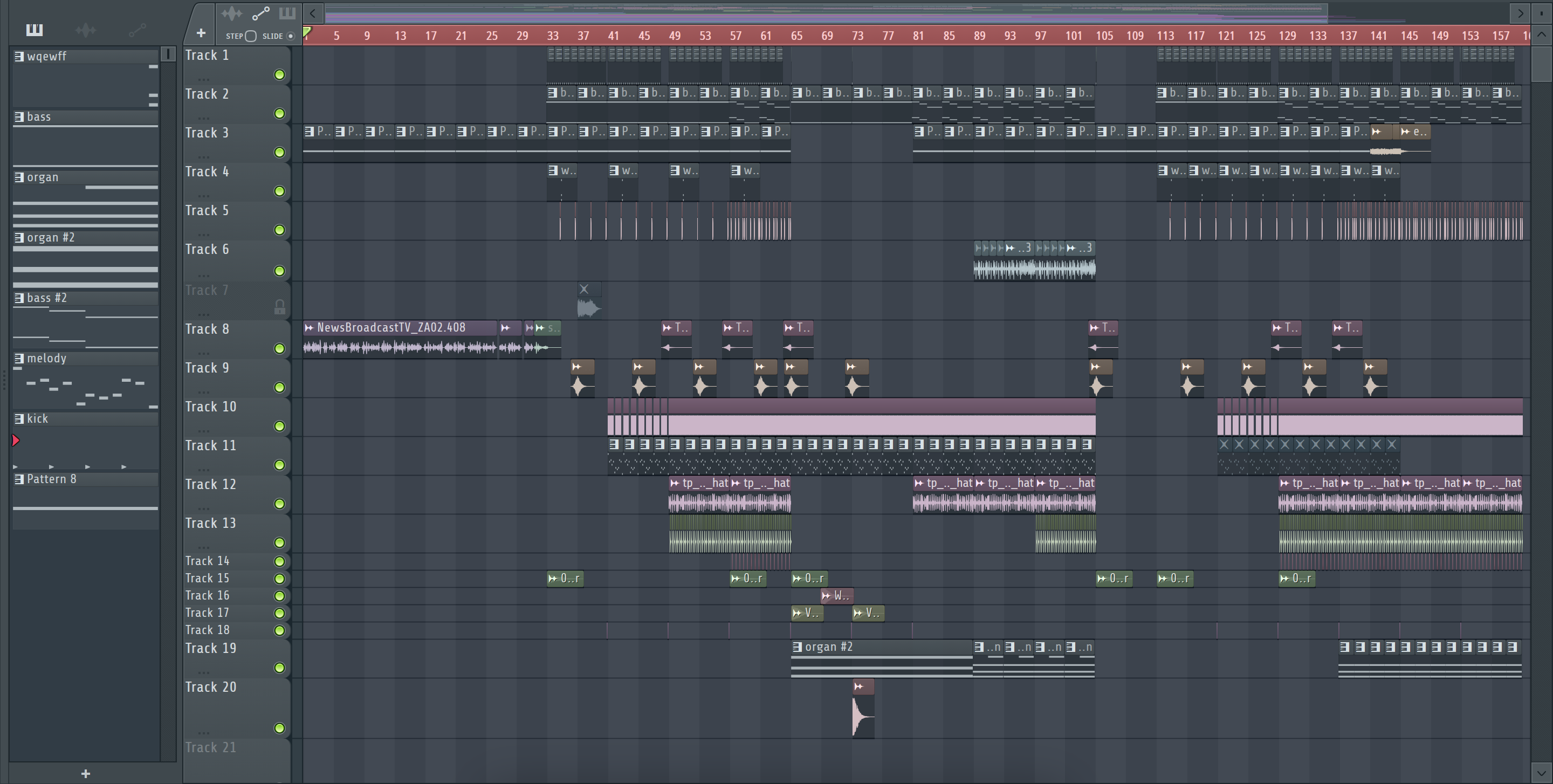This screenshot has width=1553, height=784.
Task: Jump to bar 33 on the timeline
Action: coord(552,36)
